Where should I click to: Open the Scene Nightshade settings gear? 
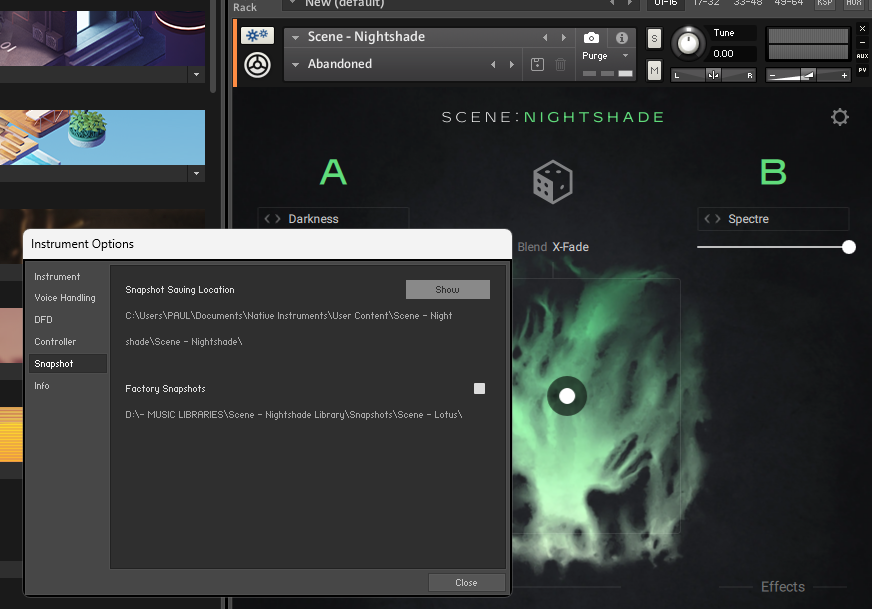[840, 117]
